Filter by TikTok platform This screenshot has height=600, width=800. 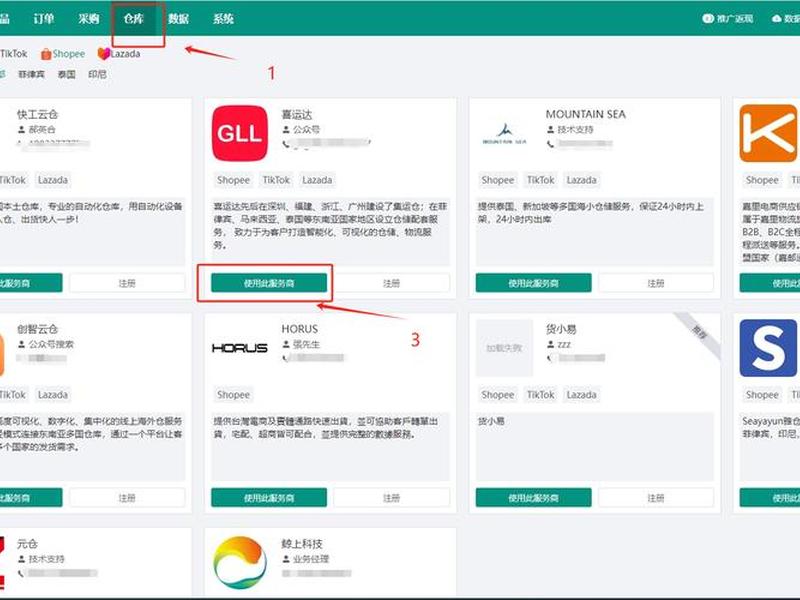click(14, 54)
